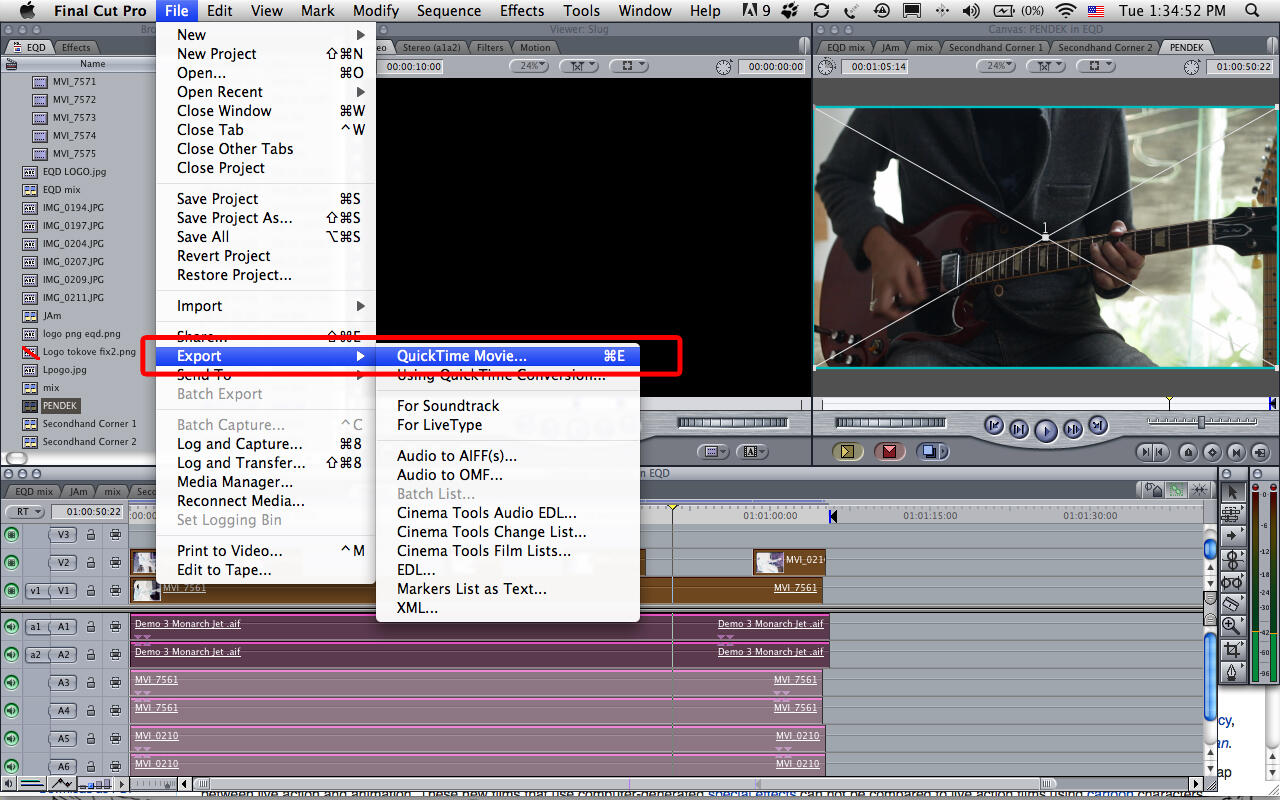Go to next edit in Canvas
Image resolution: width=1280 pixels, height=800 pixels.
pyautogui.click(x=1097, y=426)
